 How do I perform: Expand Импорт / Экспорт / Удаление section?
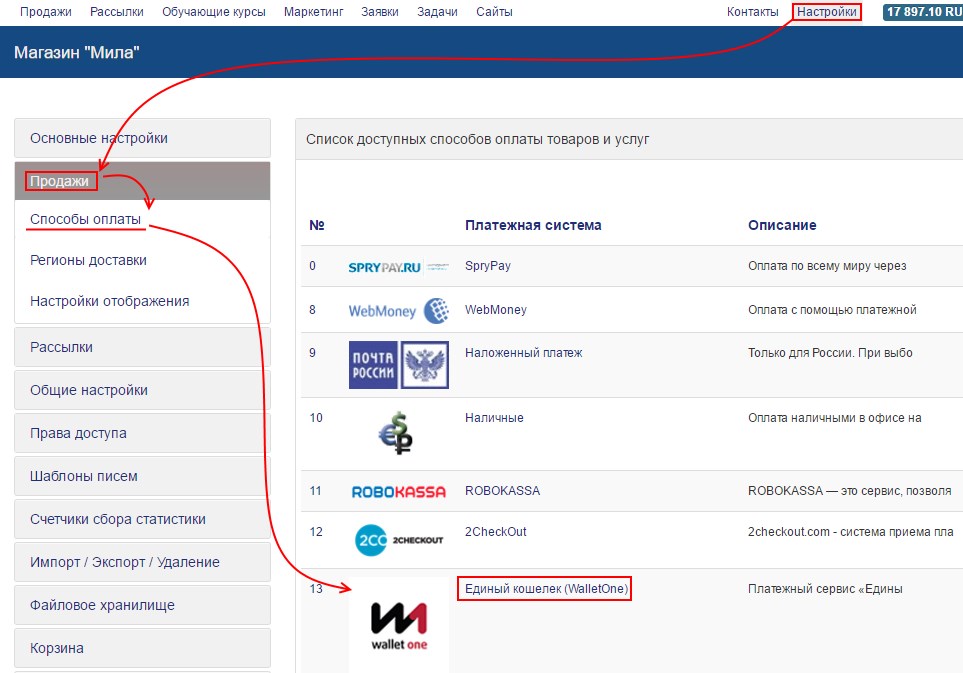(142, 562)
